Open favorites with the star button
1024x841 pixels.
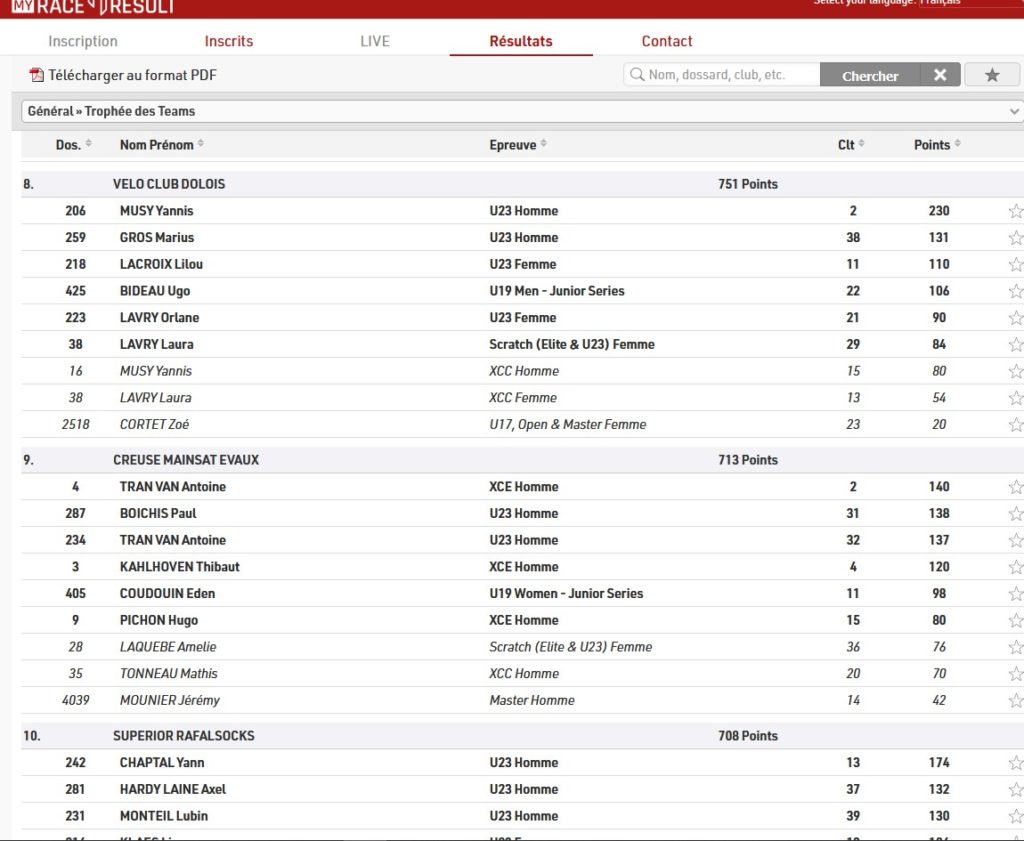click(992, 75)
